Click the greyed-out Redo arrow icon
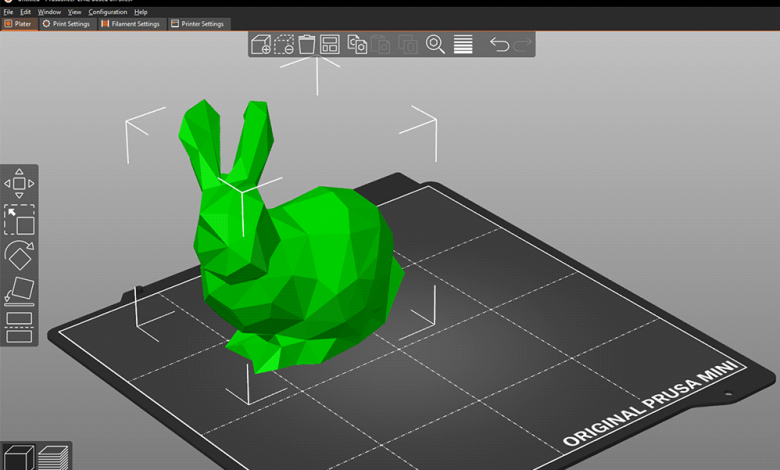This screenshot has width=780, height=470. click(522, 45)
